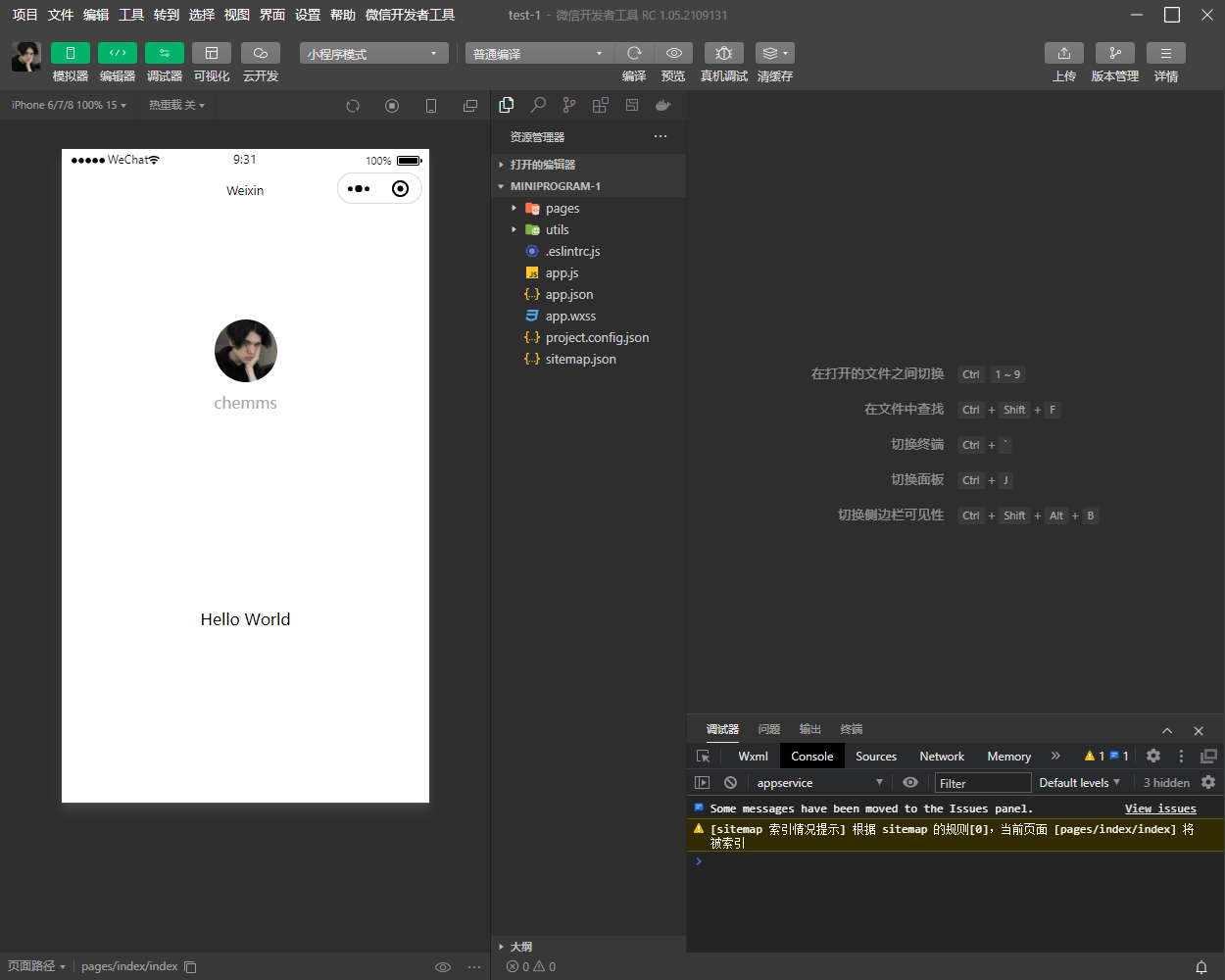Image resolution: width=1225 pixels, height=980 pixels.
Task: Open app.json in the file tree
Action: [x=568, y=294]
